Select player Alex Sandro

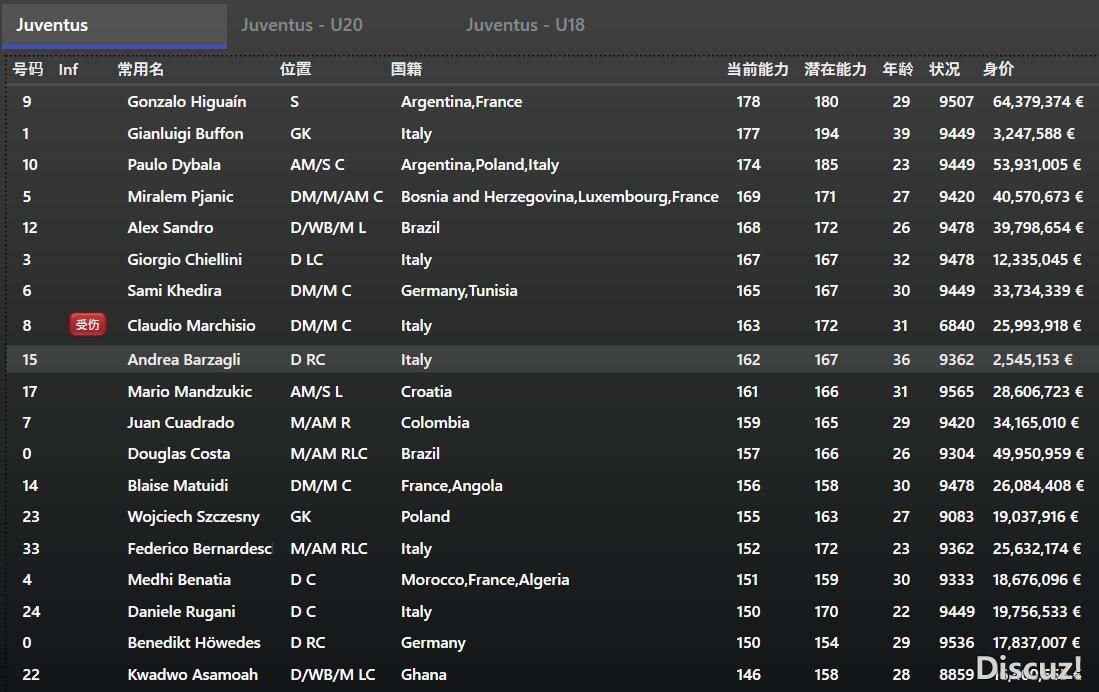tap(170, 228)
